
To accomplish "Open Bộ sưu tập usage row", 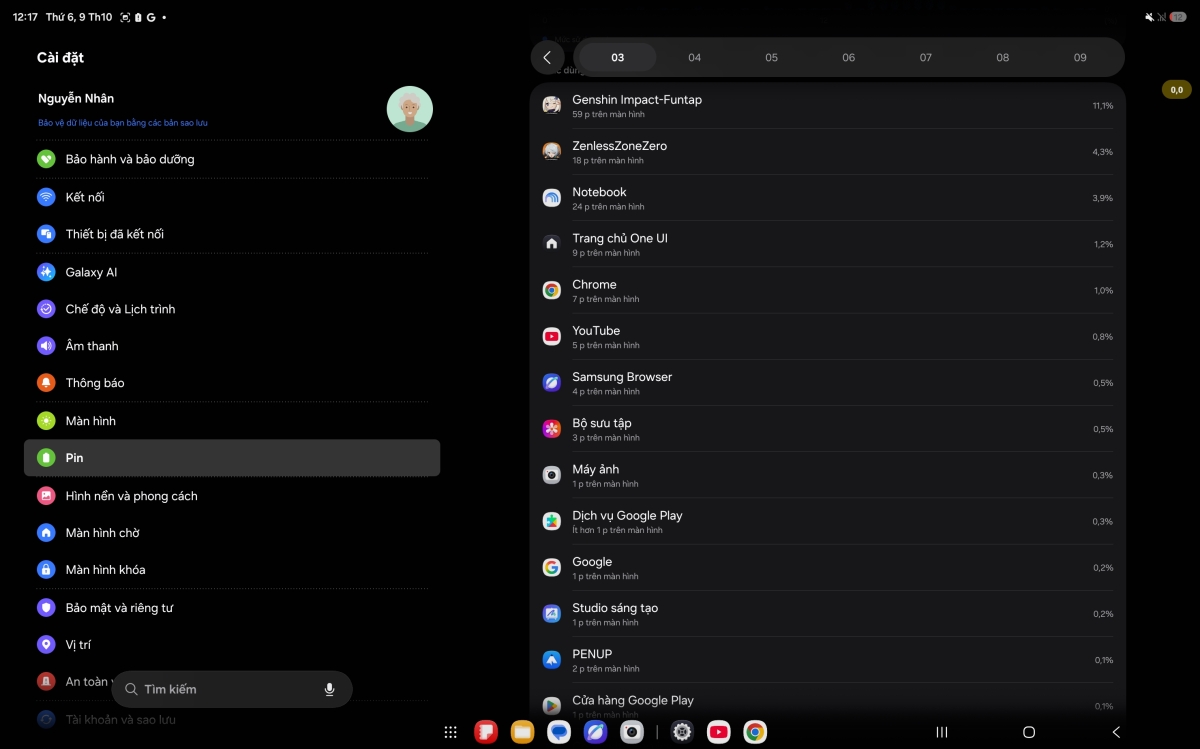I will pos(828,429).
